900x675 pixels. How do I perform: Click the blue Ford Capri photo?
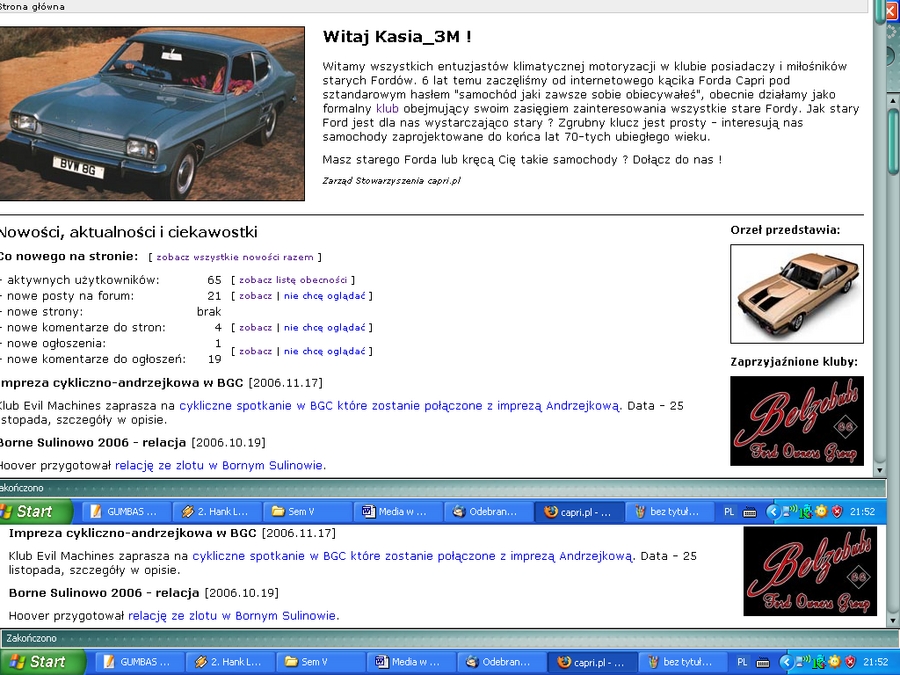152,114
